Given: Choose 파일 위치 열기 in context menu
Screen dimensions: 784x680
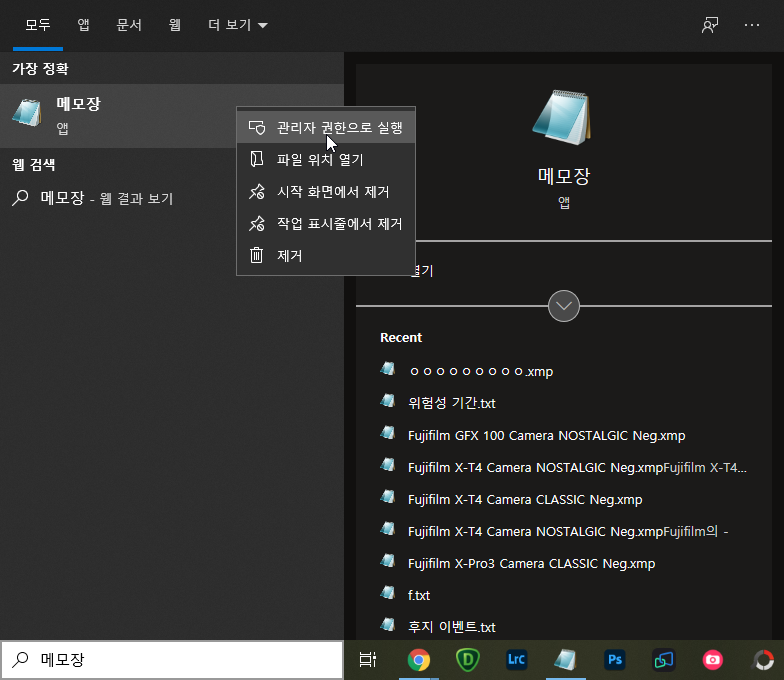Looking at the screenshot, I should [326, 160].
